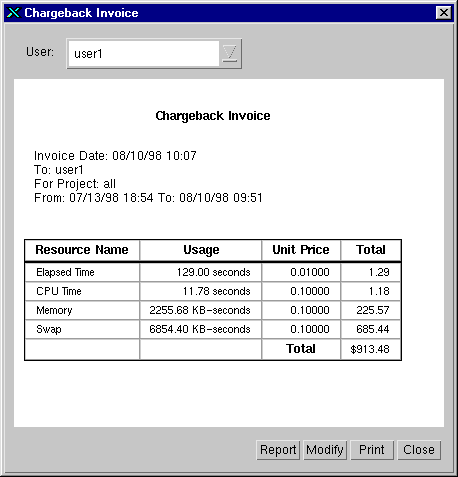Screen dimensions: 458x477
Task: Click the Report button
Action: (x=278, y=450)
